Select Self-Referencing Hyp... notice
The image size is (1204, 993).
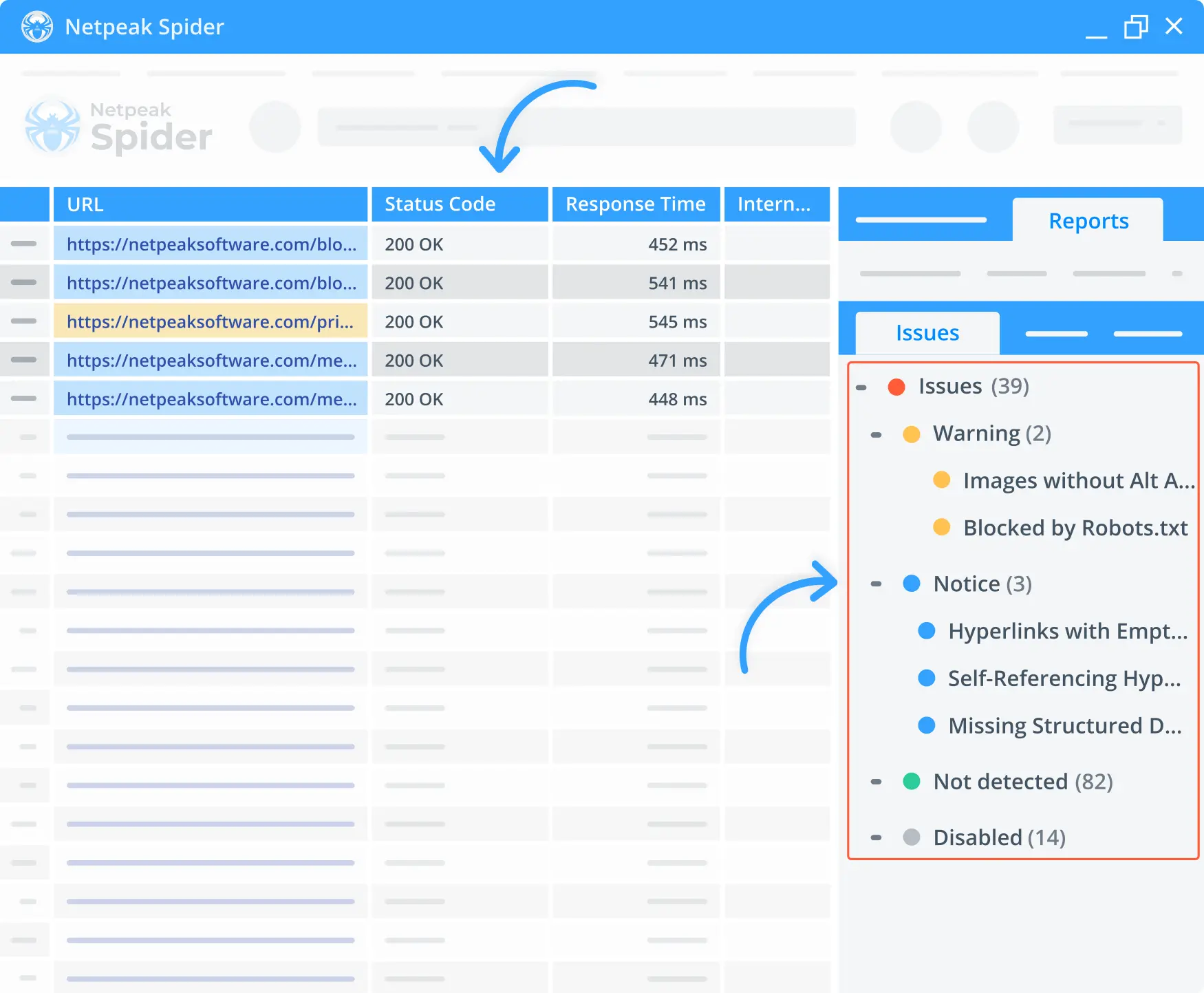[1064, 679]
